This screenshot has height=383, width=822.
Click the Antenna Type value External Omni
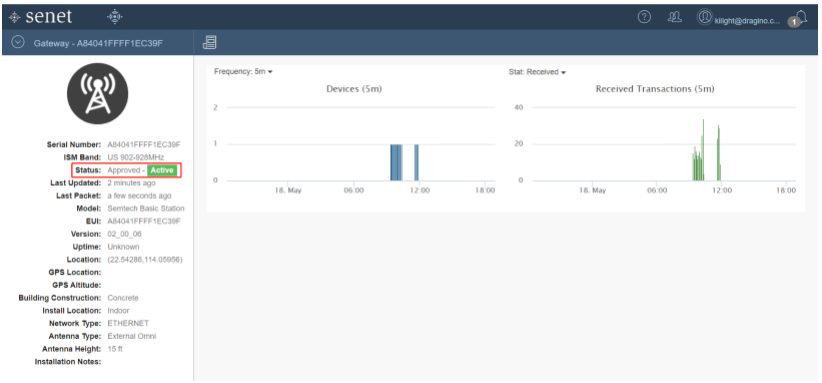click(132, 336)
